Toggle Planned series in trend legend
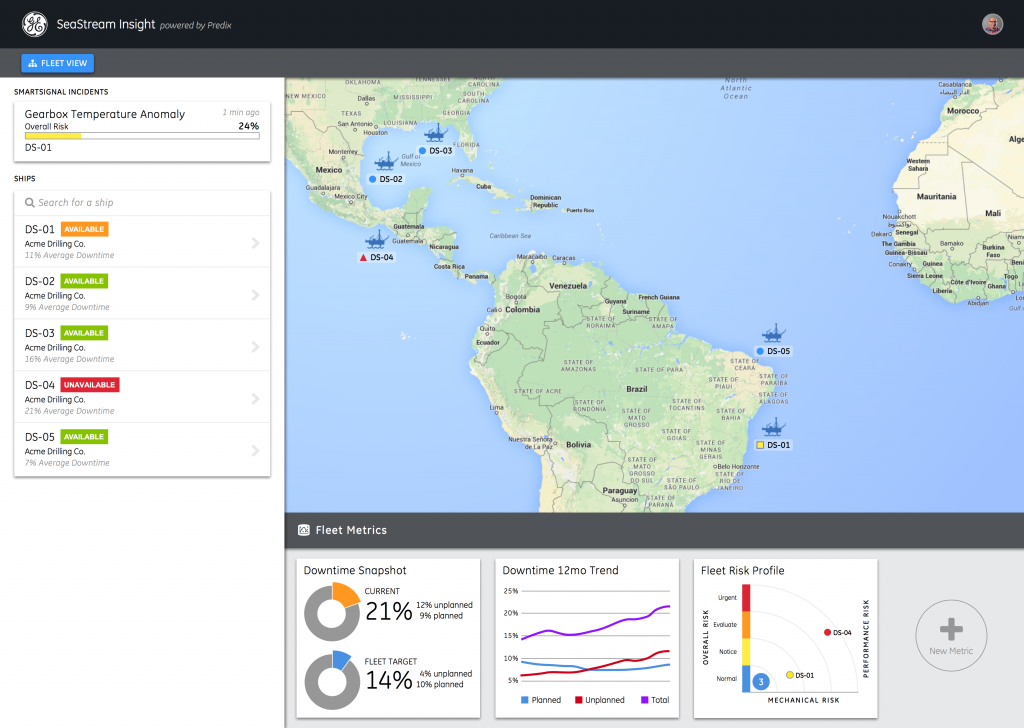Image resolution: width=1024 pixels, height=728 pixels. 541,700
